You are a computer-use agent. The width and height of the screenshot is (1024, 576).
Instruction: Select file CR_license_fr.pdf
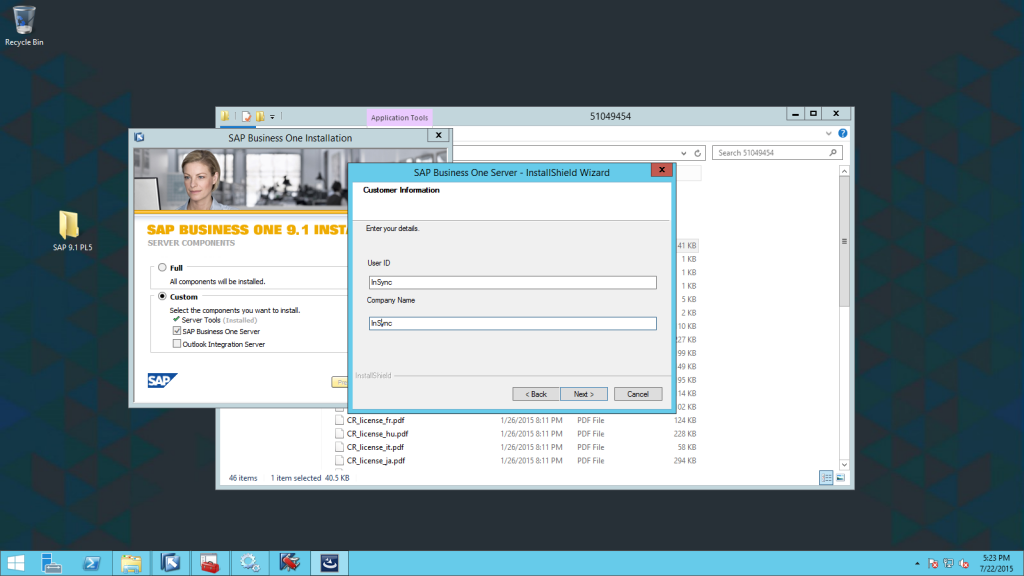pos(376,421)
